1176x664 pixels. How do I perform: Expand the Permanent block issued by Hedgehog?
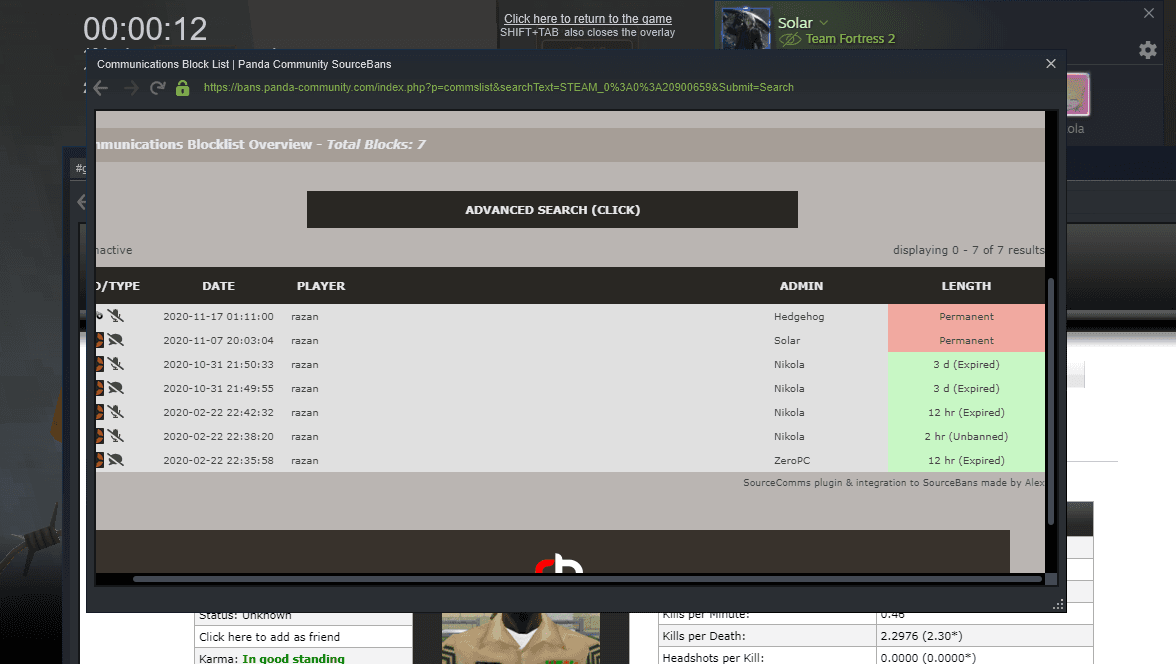[966, 316]
